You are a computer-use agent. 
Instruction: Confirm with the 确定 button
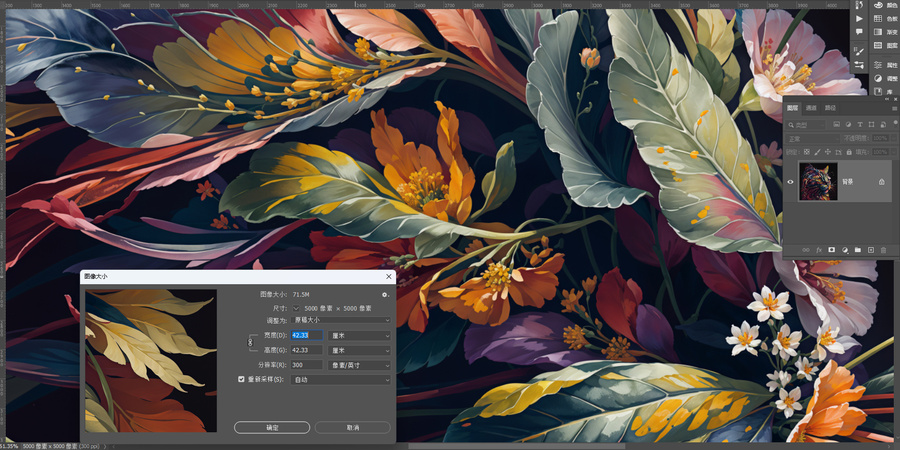click(272, 428)
